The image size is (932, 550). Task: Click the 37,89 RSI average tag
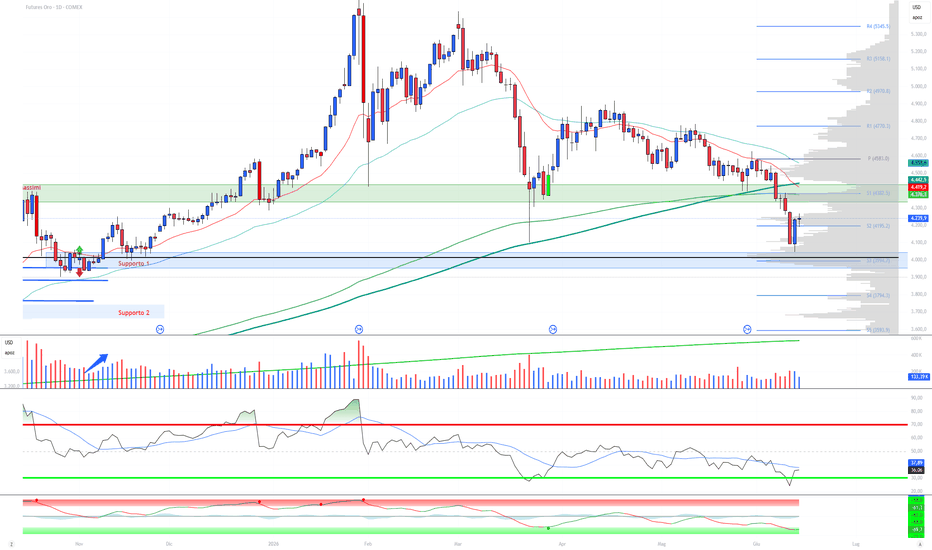point(916,463)
